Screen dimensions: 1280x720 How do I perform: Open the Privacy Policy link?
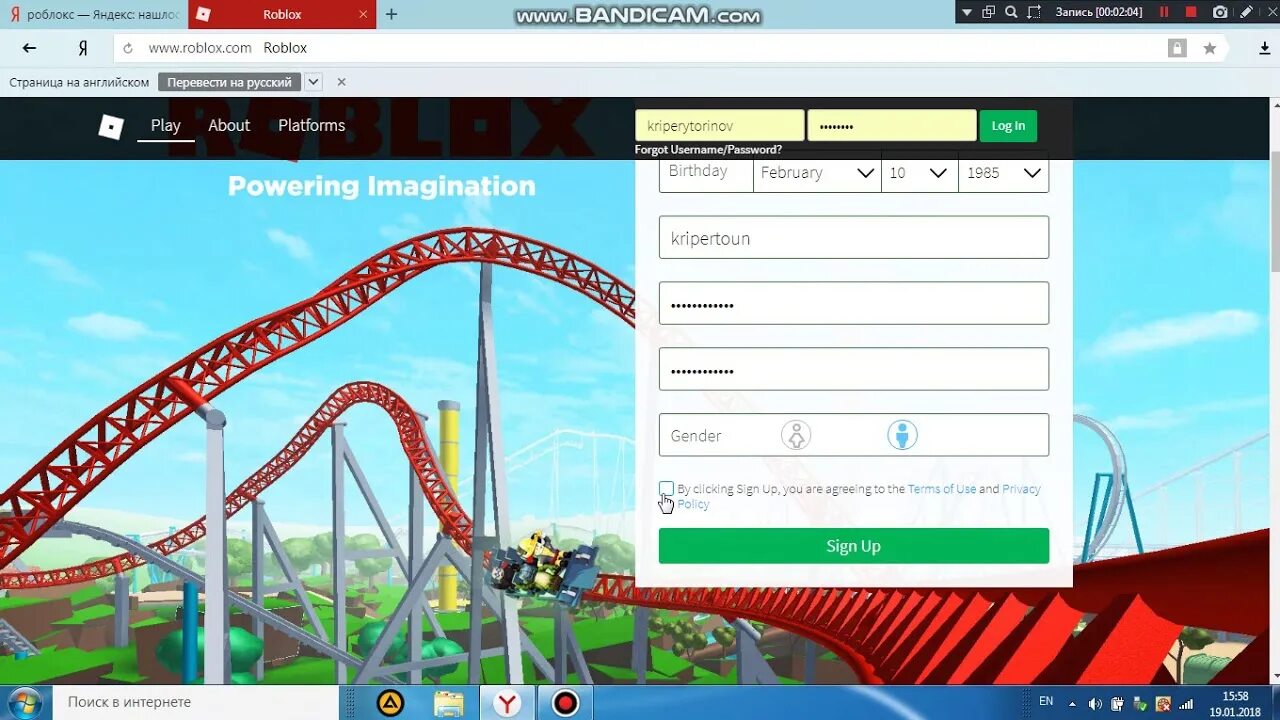coord(1021,489)
